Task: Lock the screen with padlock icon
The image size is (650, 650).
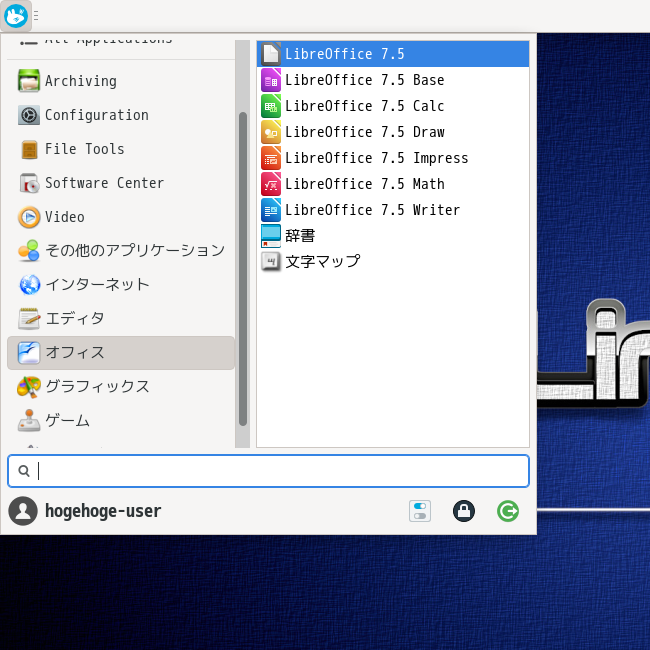Action: point(464,511)
